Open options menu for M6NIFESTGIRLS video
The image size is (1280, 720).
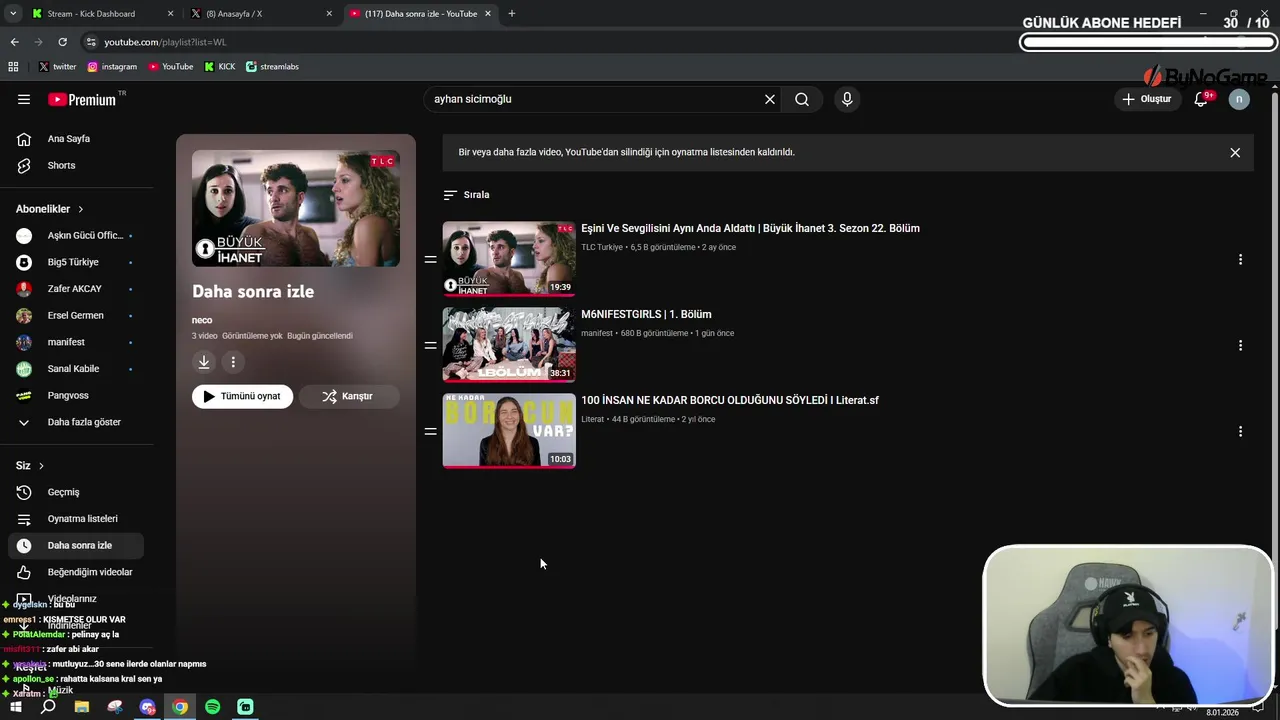(1240, 345)
